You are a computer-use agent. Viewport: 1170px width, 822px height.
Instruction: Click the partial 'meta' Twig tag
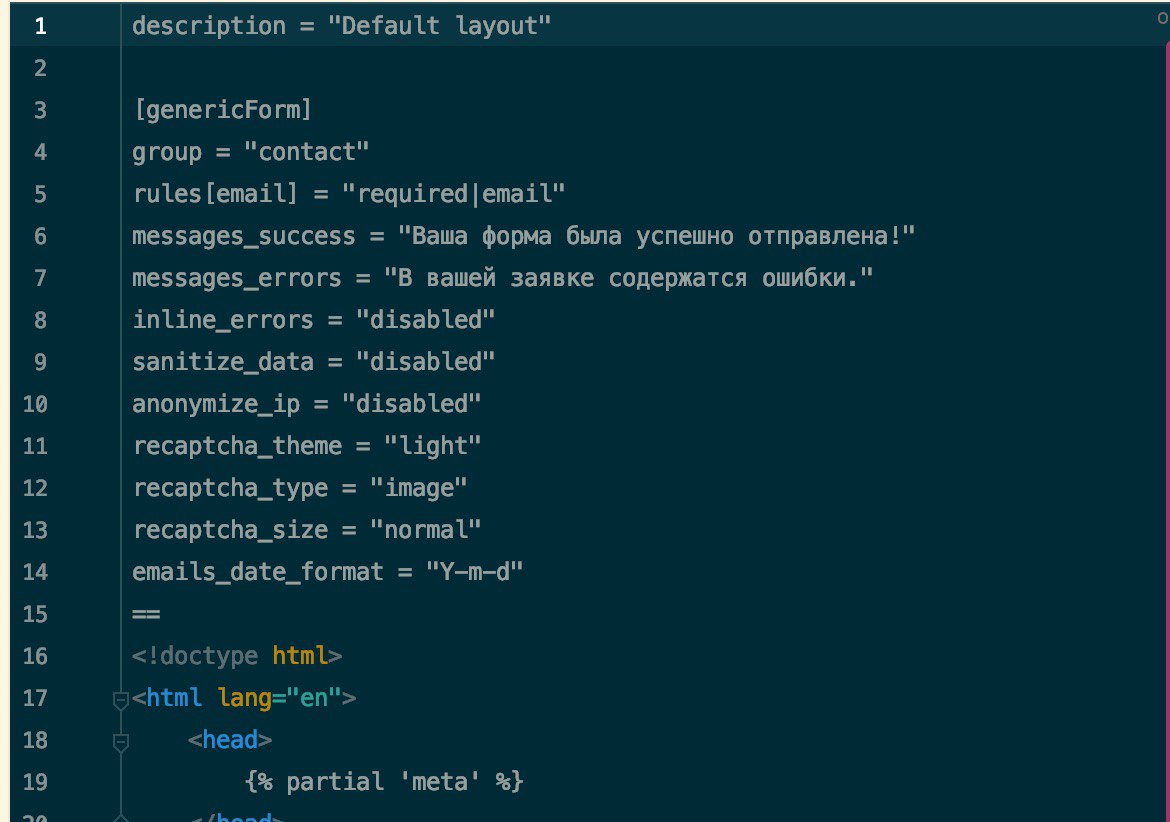(x=384, y=782)
